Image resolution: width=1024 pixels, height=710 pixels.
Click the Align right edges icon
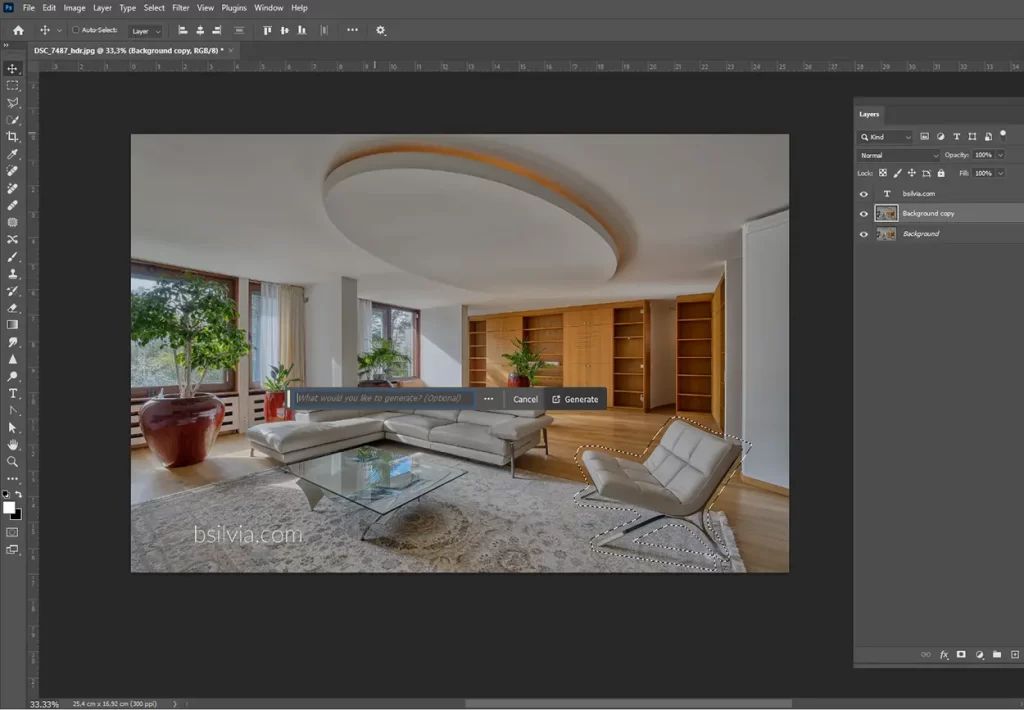217,30
